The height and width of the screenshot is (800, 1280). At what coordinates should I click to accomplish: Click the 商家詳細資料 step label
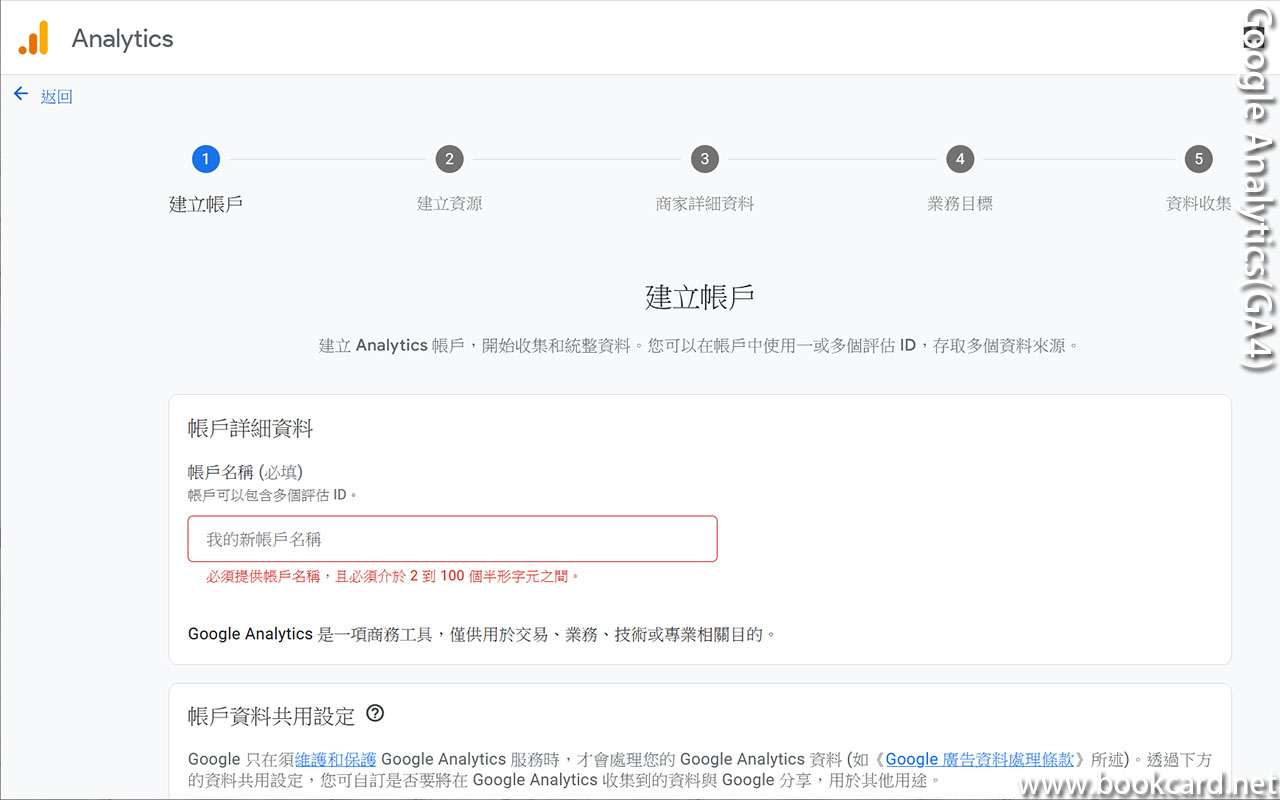(704, 203)
